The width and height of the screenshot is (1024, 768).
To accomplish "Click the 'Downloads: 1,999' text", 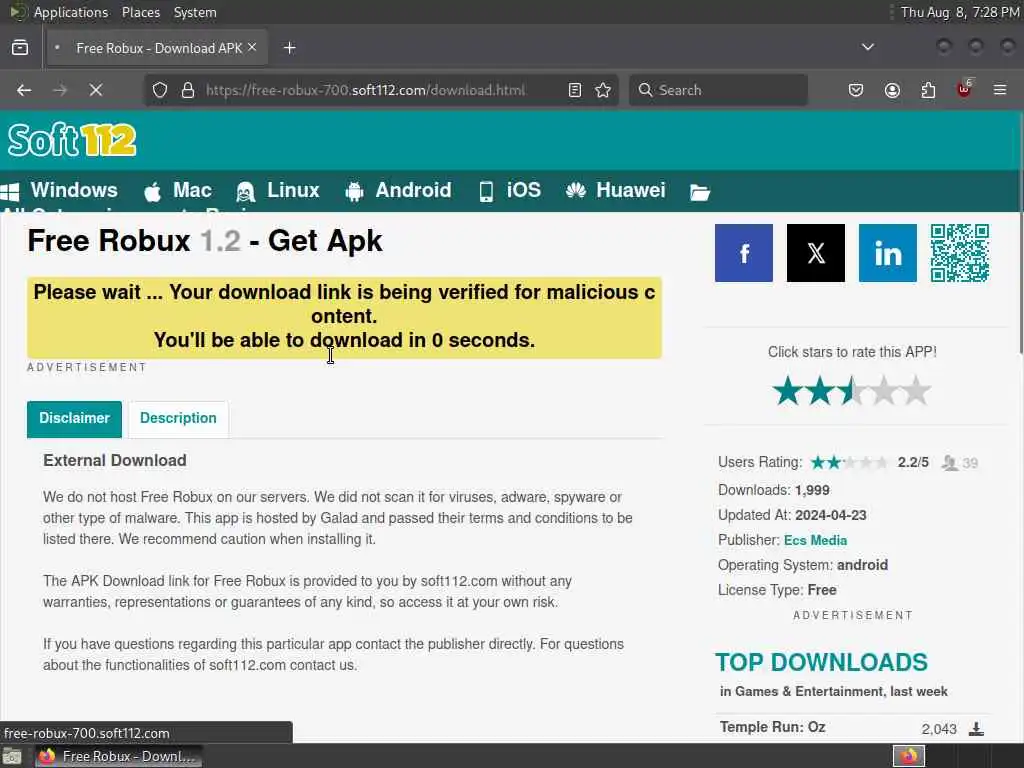I will click(x=774, y=490).
